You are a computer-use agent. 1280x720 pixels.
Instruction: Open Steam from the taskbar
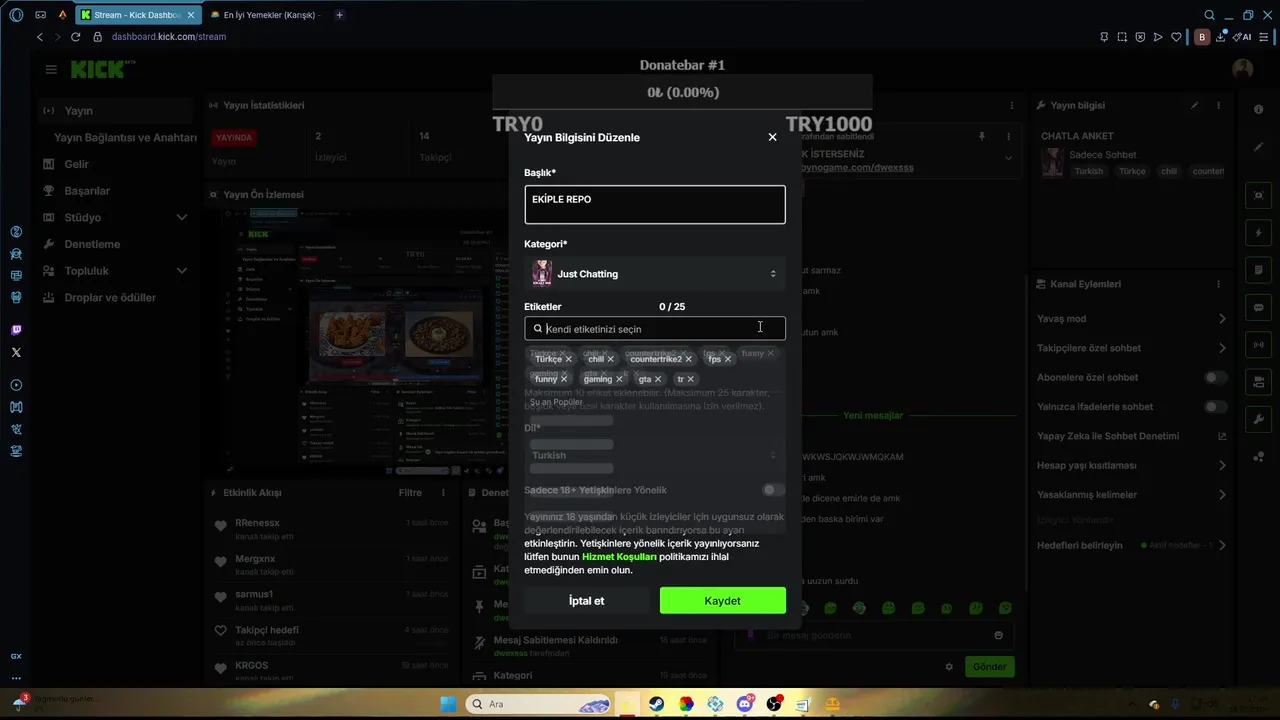click(656, 704)
